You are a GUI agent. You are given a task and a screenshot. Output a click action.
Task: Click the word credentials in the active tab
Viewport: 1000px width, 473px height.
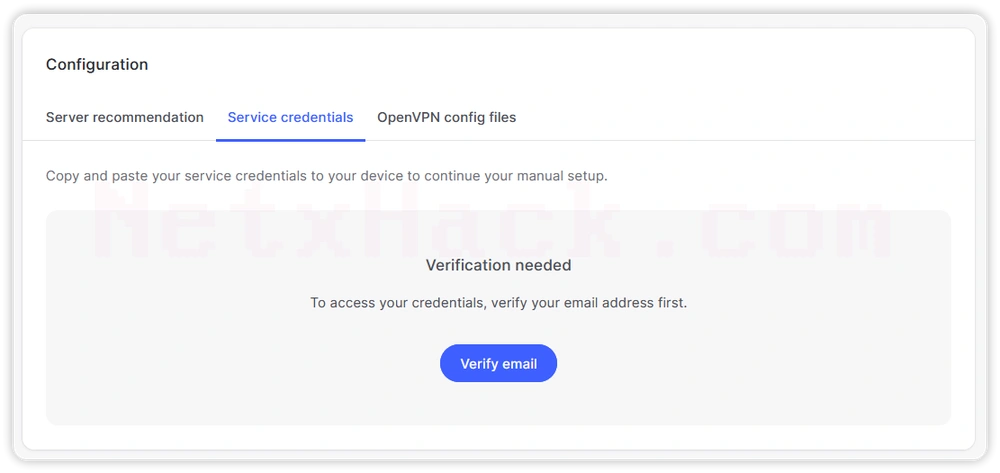tap(317, 117)
